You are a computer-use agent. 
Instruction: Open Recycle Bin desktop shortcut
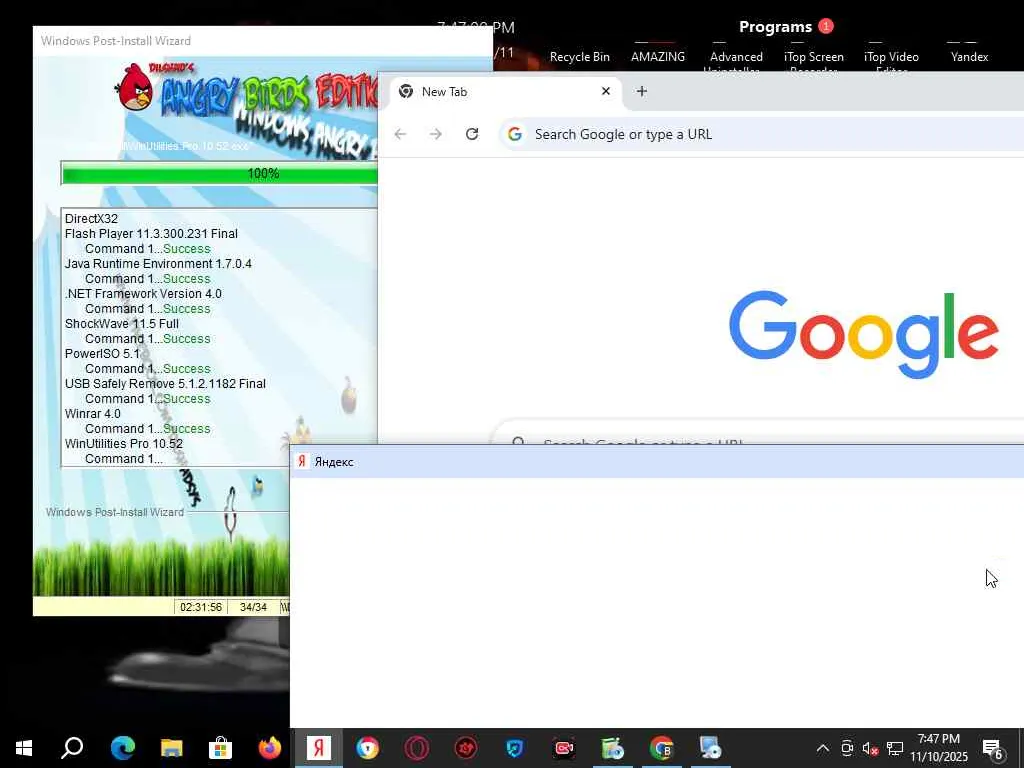pyautogui.click(x=579, y=57)
